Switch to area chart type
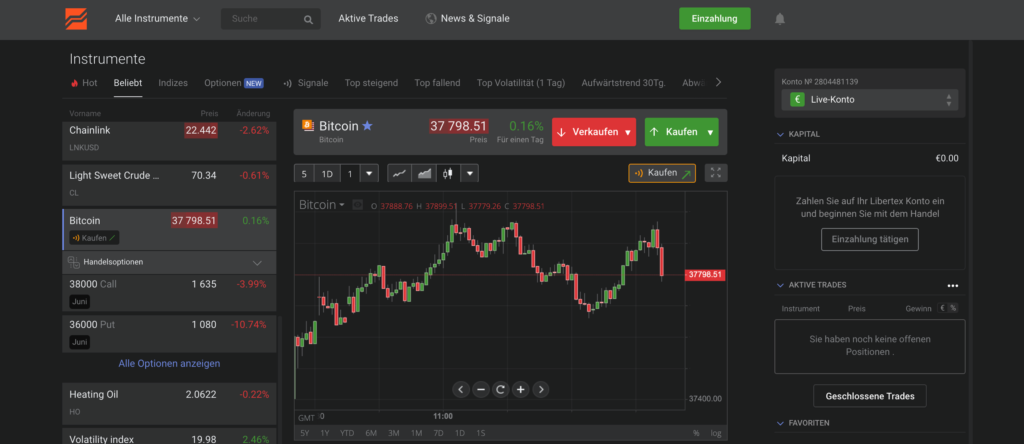Viewport: 1024px width, 444px height. click(424, 174)
